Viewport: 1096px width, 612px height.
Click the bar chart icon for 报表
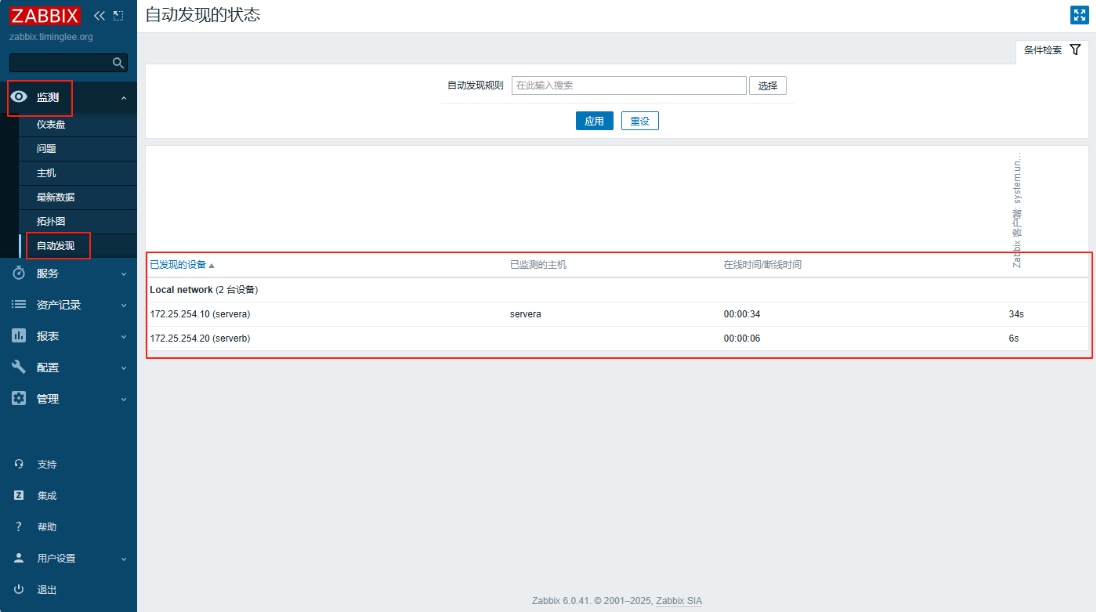click(19, 336)
